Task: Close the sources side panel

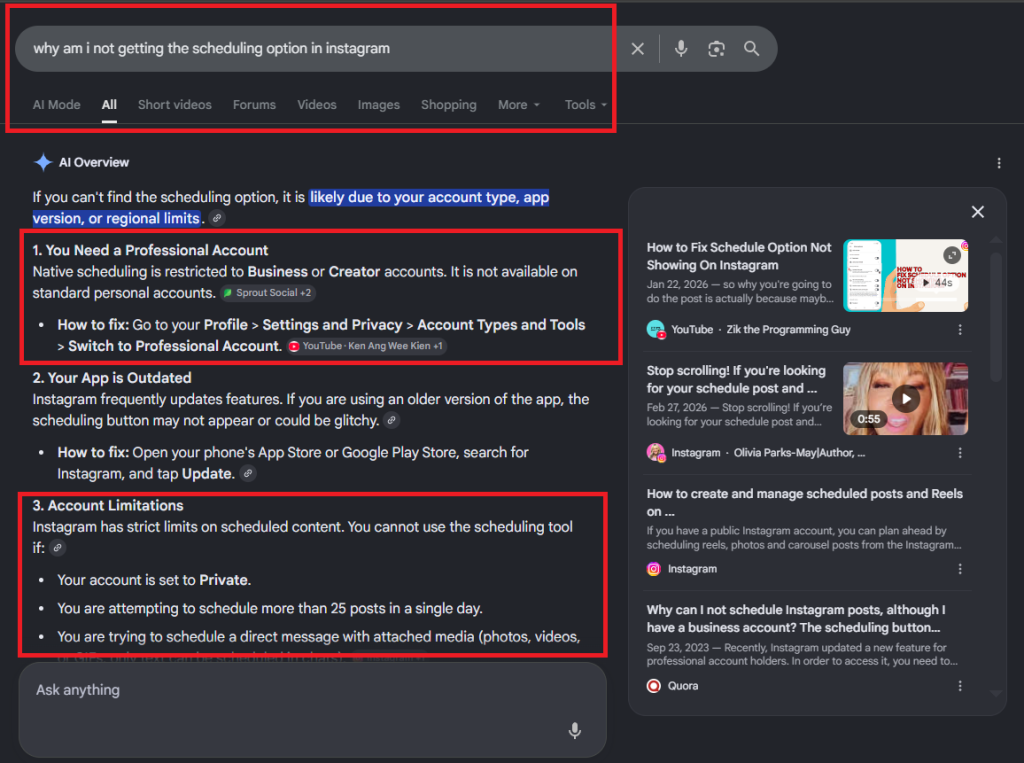Action: click(x=978, y=212)
